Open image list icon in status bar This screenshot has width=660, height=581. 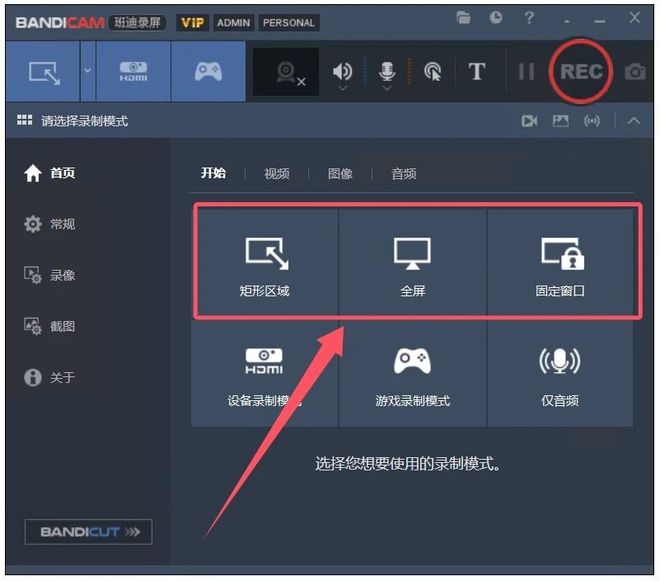560,121
